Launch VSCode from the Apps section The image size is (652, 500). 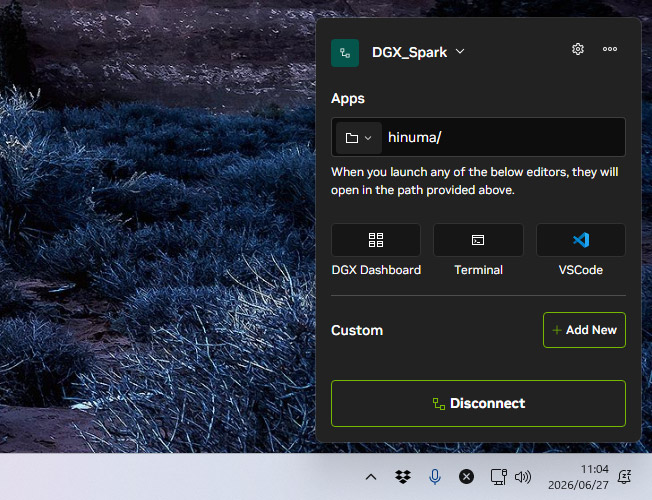point(581,240)
